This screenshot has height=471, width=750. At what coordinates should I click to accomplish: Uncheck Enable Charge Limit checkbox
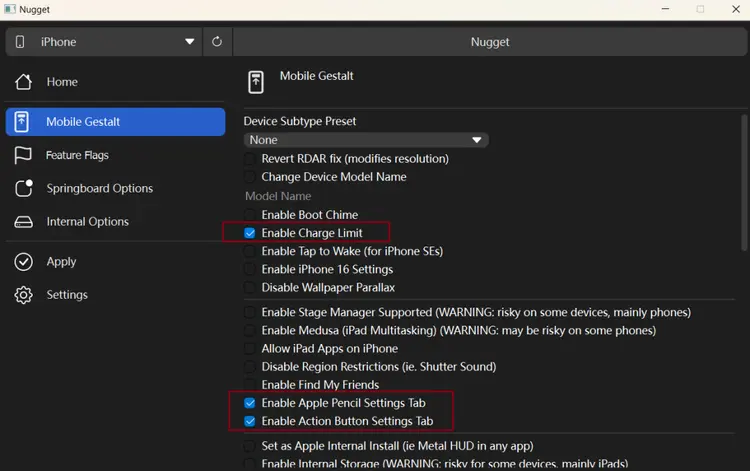point(250,233)
